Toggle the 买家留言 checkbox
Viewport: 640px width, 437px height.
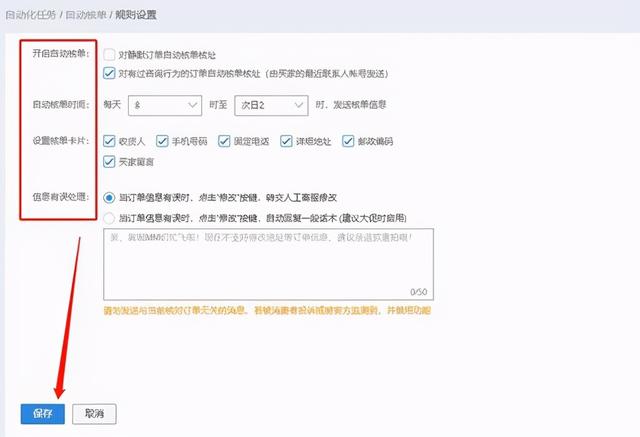click(x=109, y=160)
